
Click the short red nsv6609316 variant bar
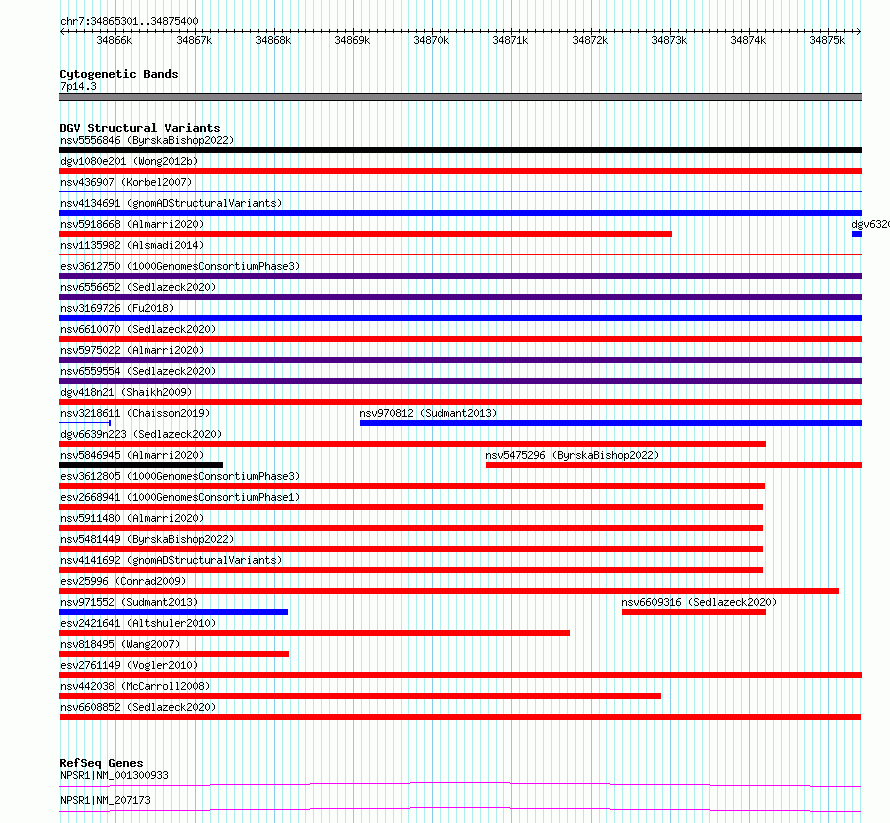(x=694, y=612)
